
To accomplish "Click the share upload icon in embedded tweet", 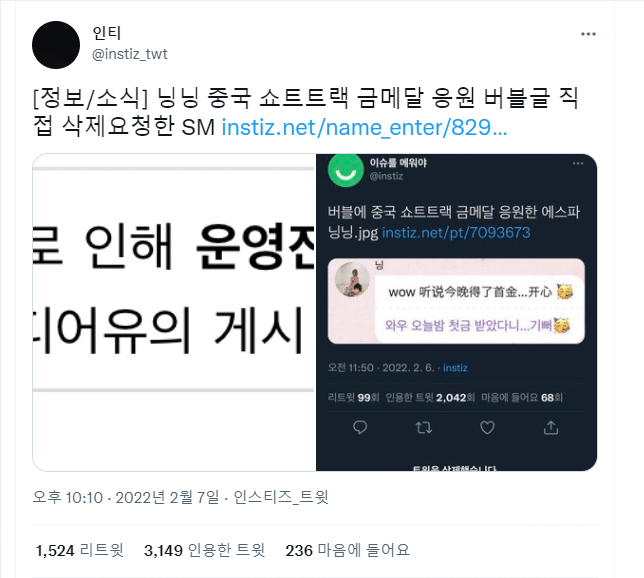I will (x=551, y=428).
